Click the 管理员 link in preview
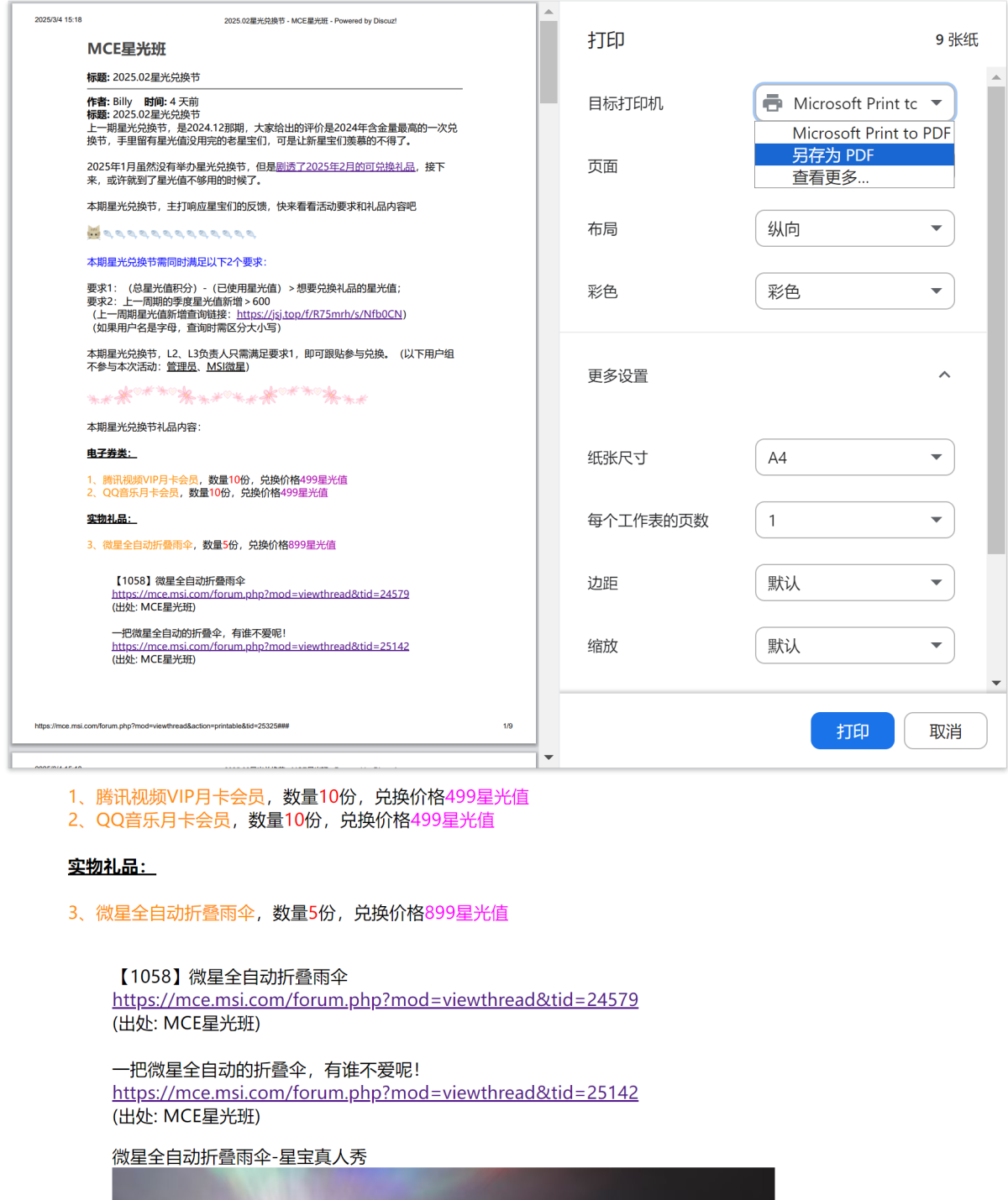 [x=181, y=367]
